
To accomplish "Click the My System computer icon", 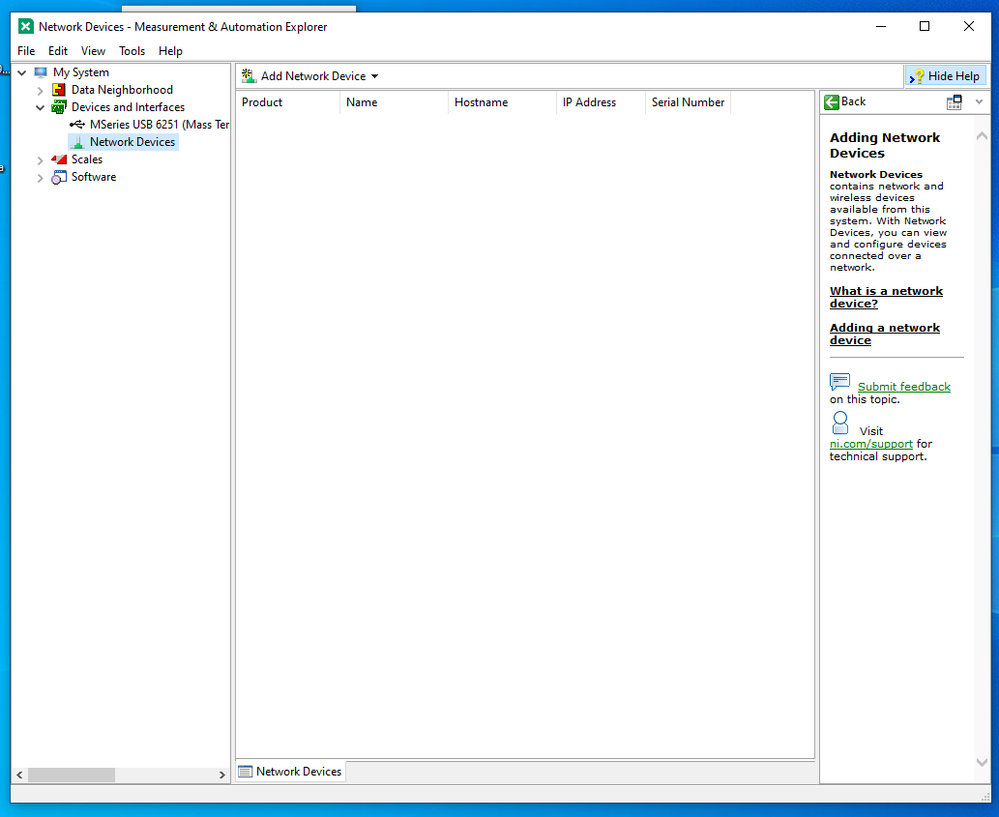I will click(x=41, y=72).
